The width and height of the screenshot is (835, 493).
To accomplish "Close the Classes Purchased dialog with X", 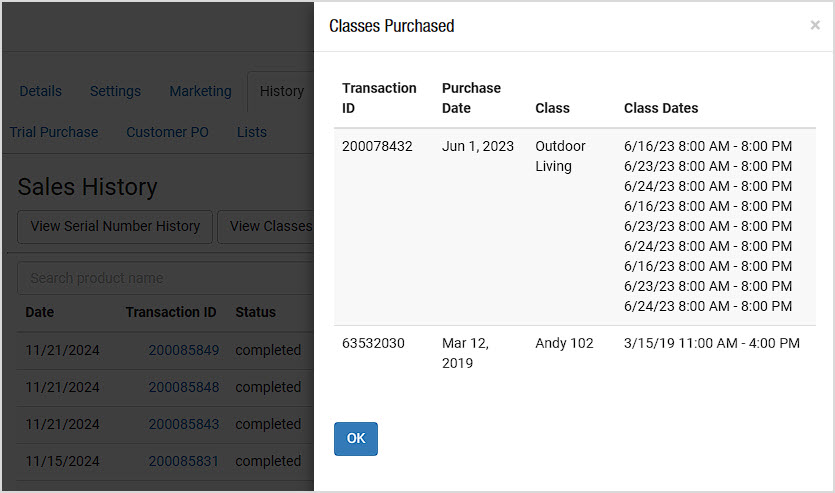I will [x=815, y=25].
